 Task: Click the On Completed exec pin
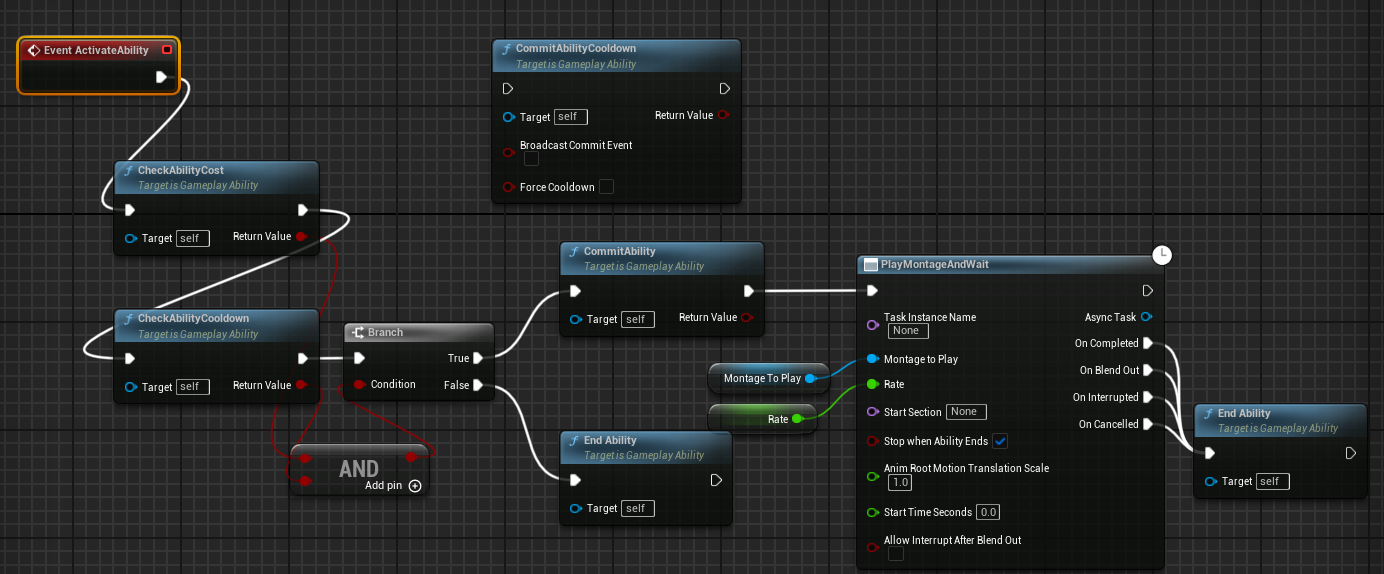[x=1147, y=343]
